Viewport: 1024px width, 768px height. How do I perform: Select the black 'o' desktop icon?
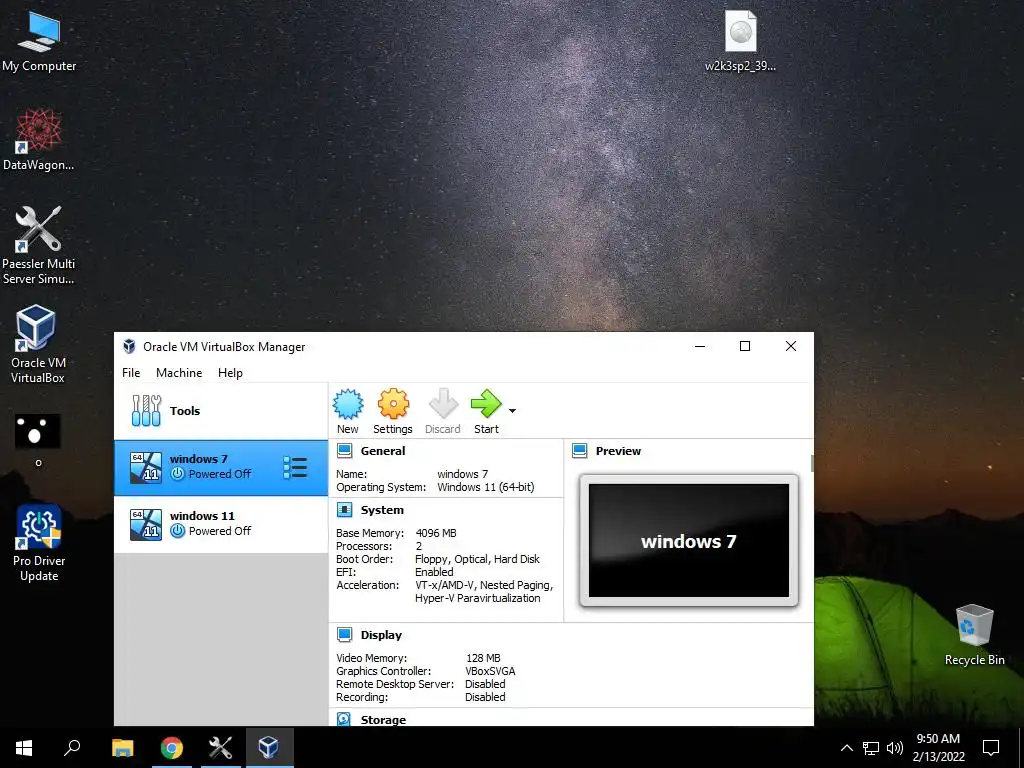pos(38,441)
